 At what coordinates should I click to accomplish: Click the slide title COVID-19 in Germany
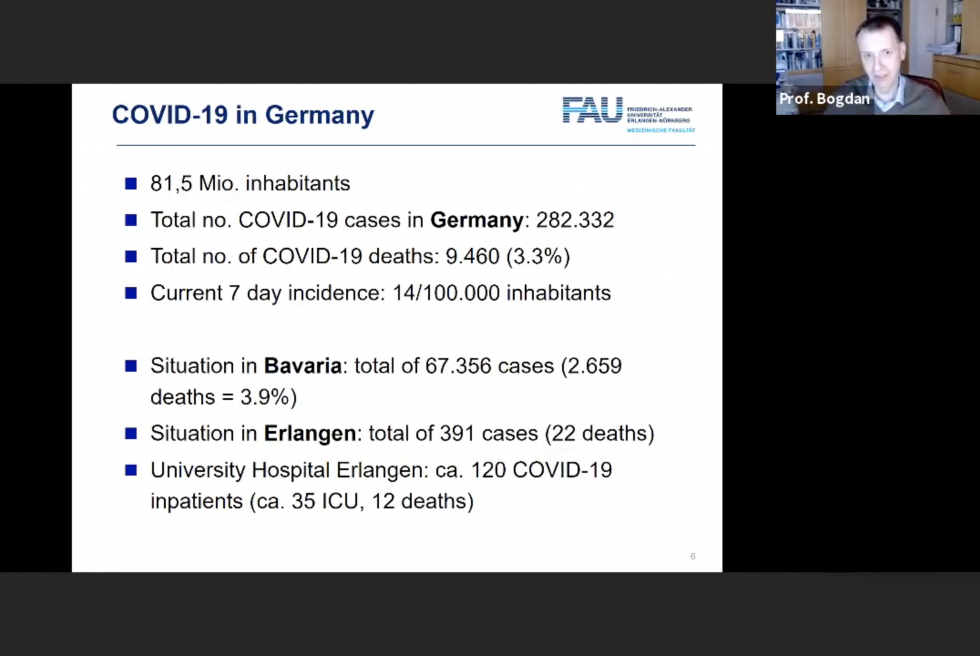tap(242, 115)
